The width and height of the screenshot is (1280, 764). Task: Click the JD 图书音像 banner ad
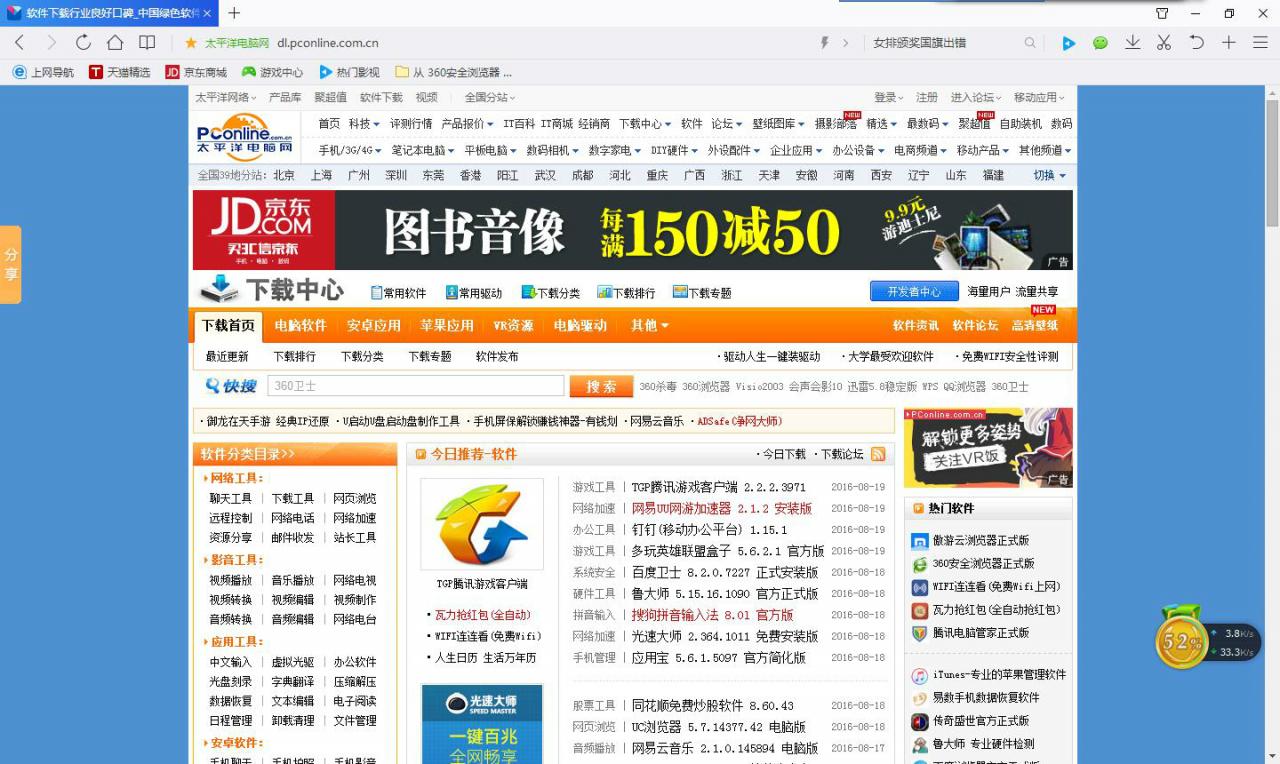click(632, 230)
